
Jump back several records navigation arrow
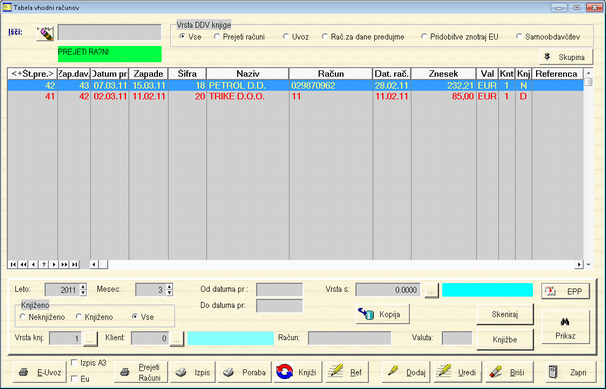(x=24, y=264)
